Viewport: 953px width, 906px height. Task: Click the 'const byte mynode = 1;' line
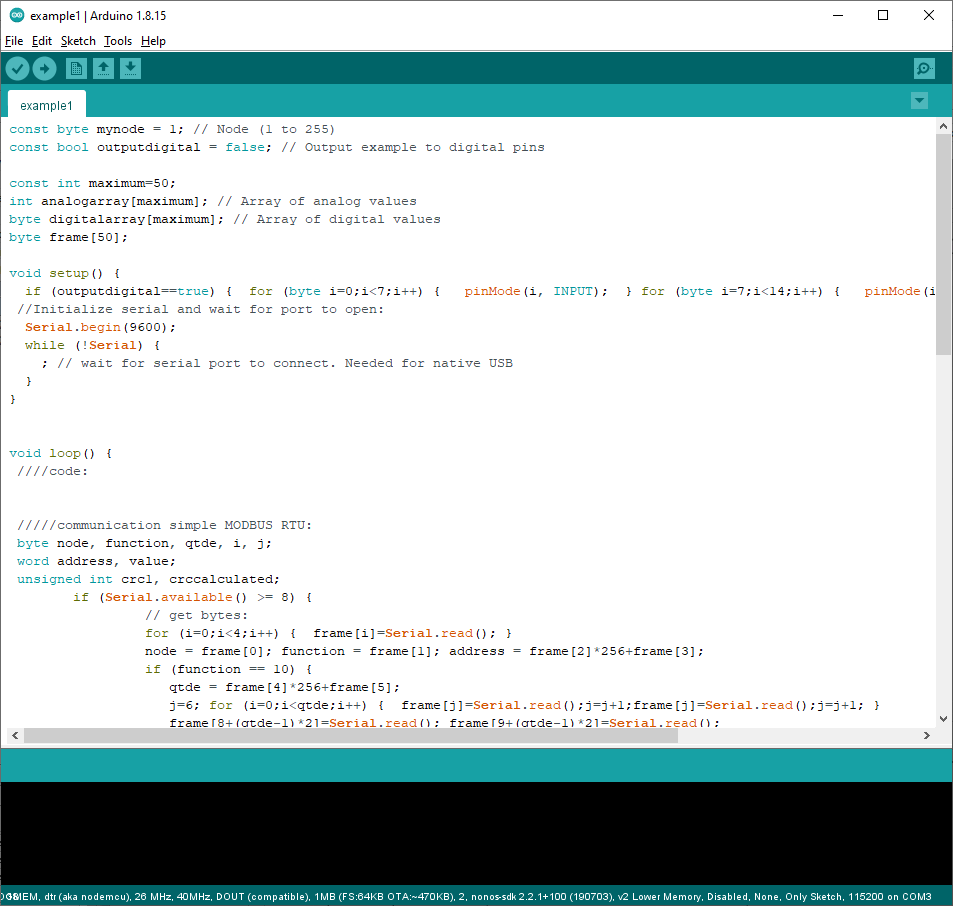click(x=172, y=129)
